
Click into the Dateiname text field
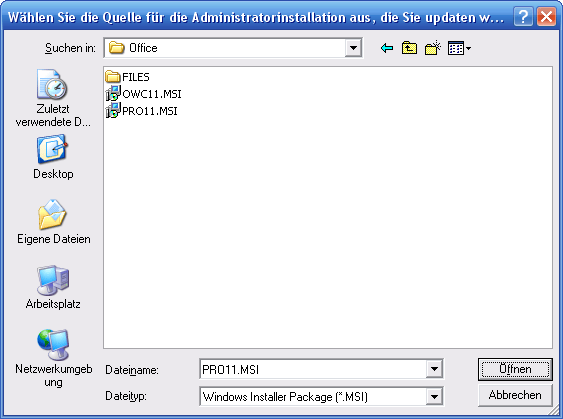313,369
